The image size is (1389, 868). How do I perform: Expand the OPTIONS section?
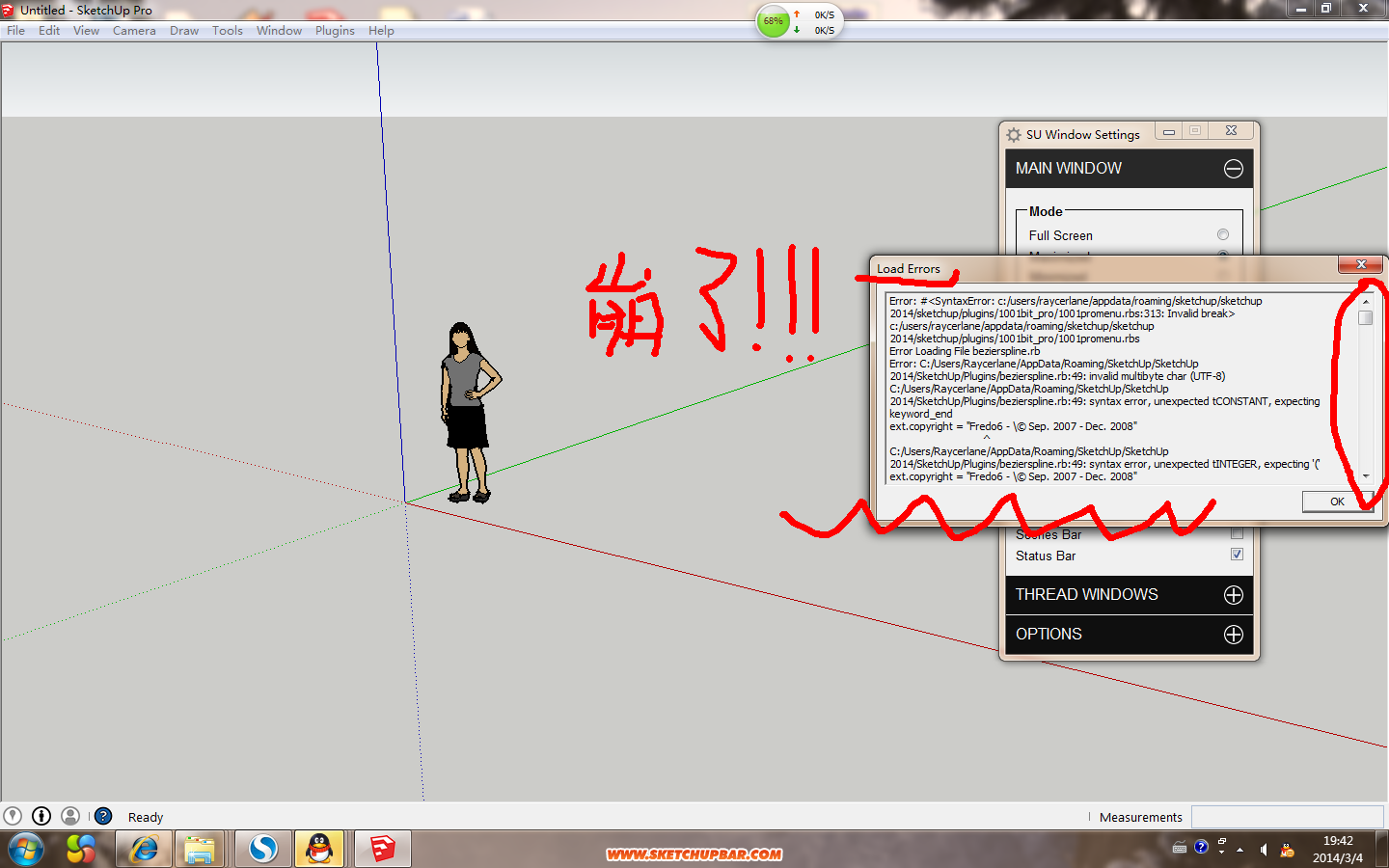(x=1233, y=635)
